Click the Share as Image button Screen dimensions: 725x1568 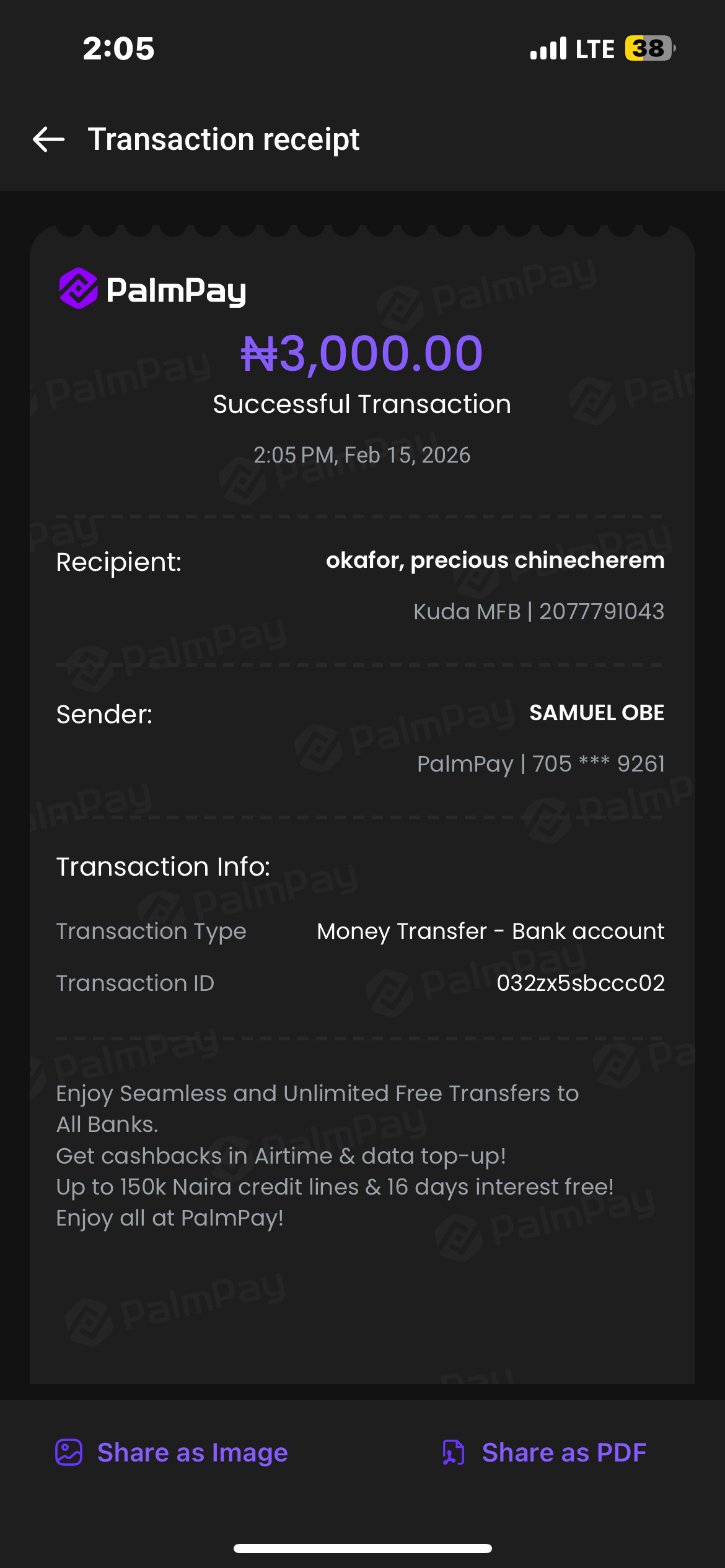(x=192, y=1452)
